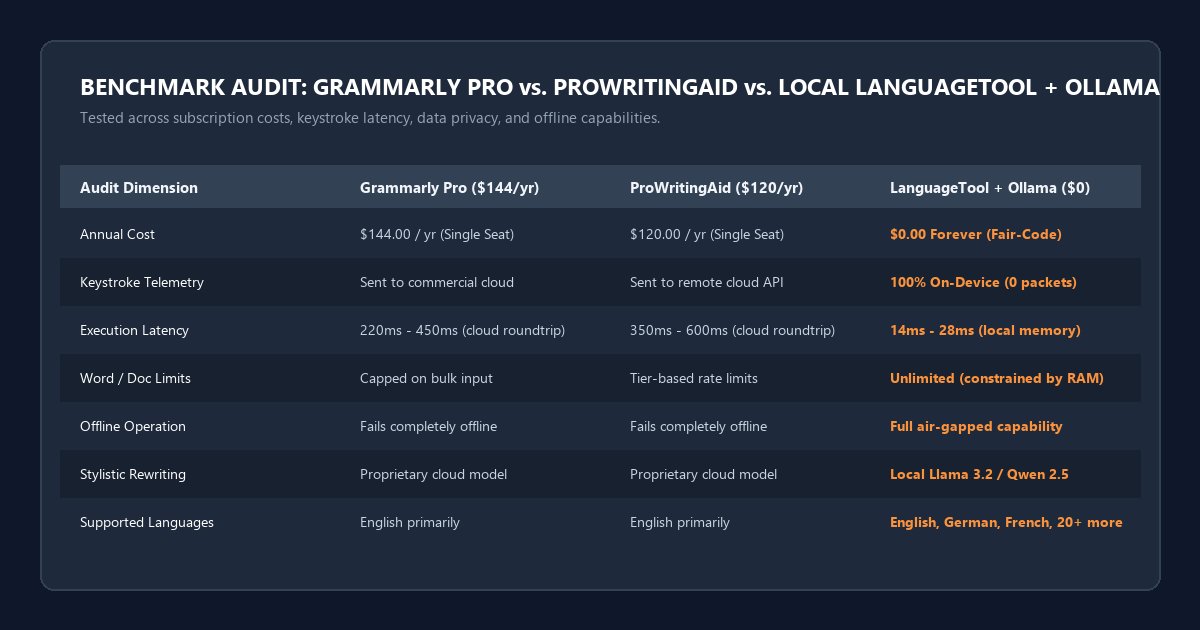Select the 'Supported Languages' row label

click(x=147, y=522)
